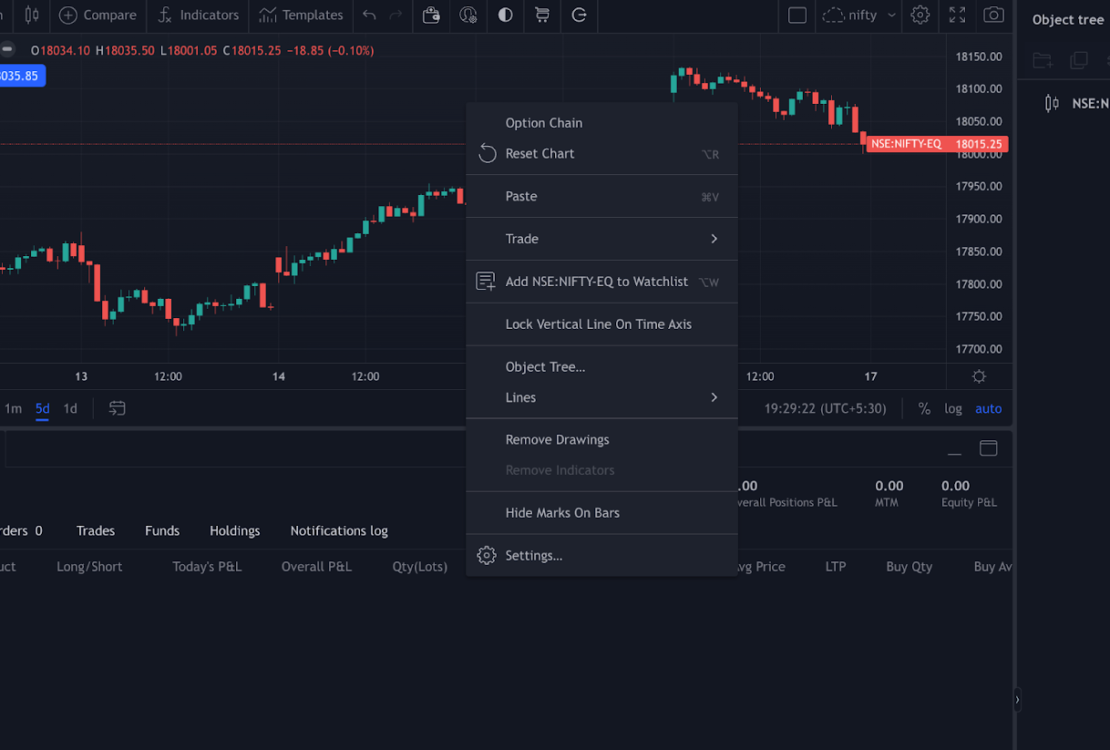
Task: Toggle log scale mode
Action: click(953, 409)
